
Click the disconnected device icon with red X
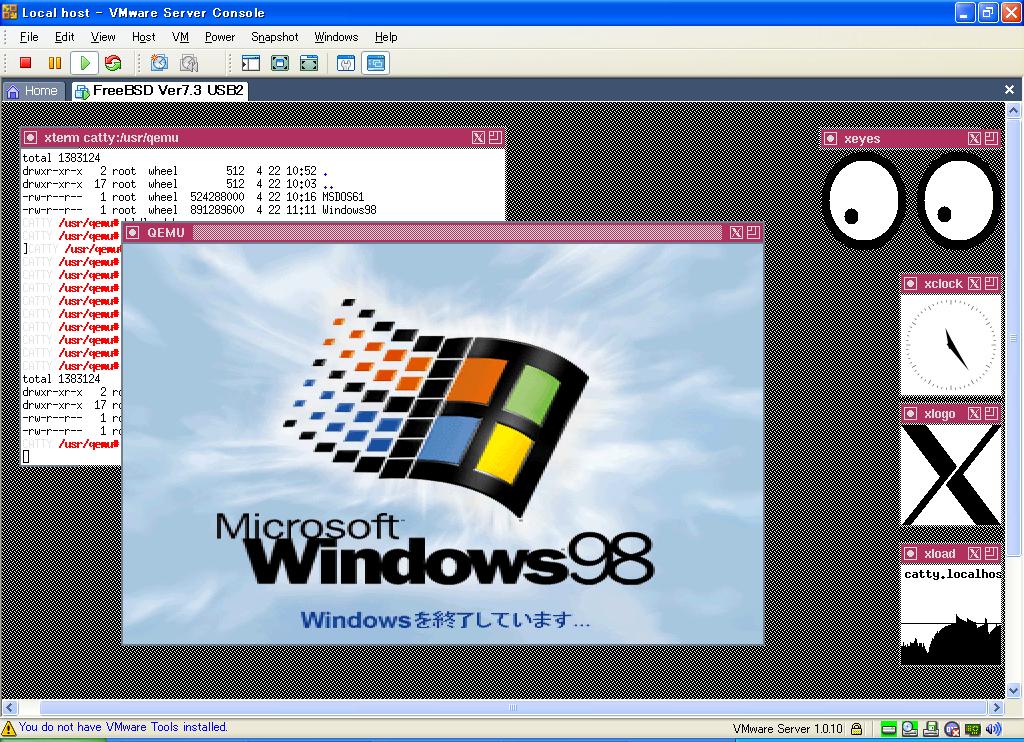coord(952,729)
